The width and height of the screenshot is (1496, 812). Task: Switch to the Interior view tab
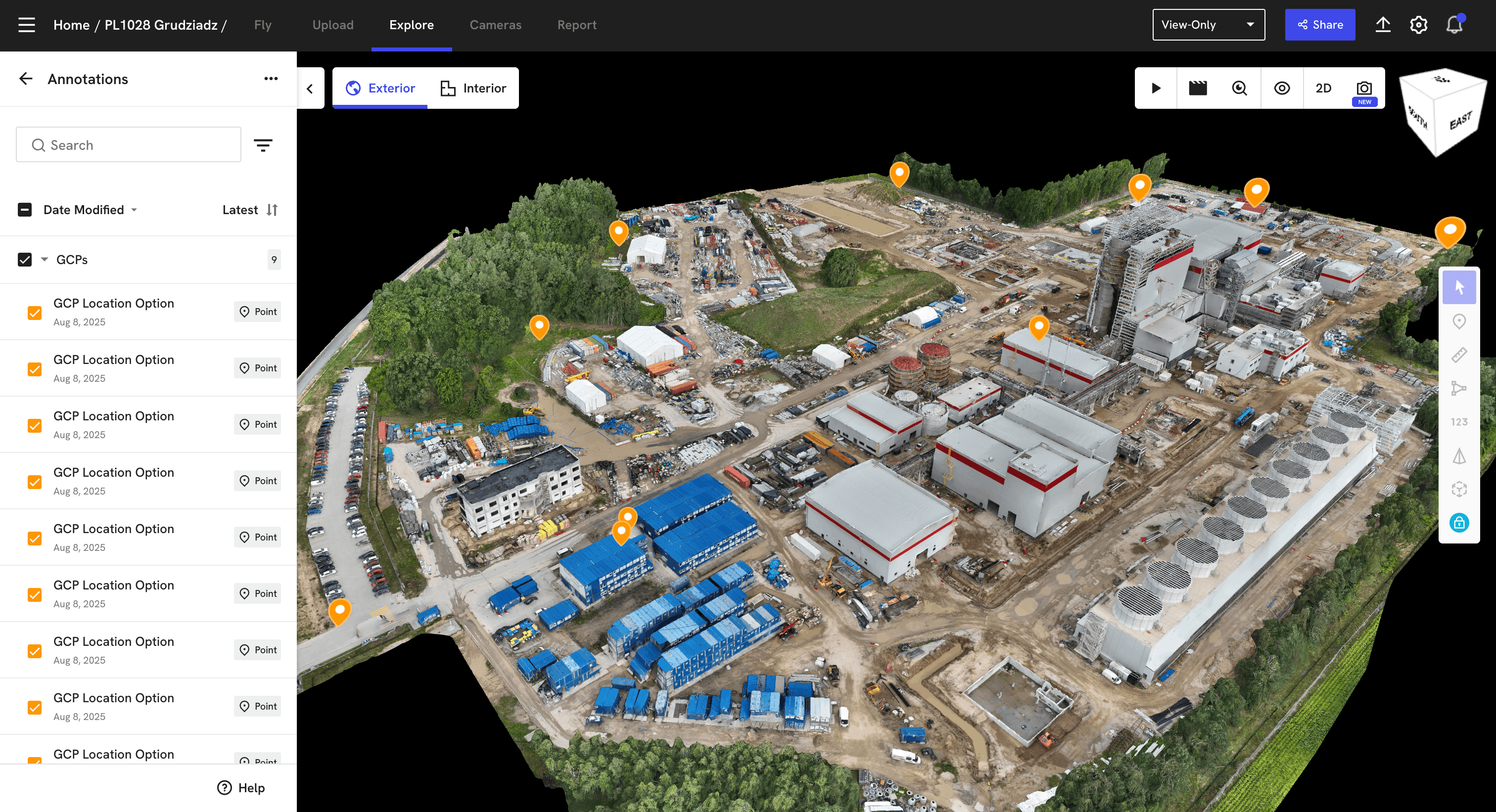point(473,88)
